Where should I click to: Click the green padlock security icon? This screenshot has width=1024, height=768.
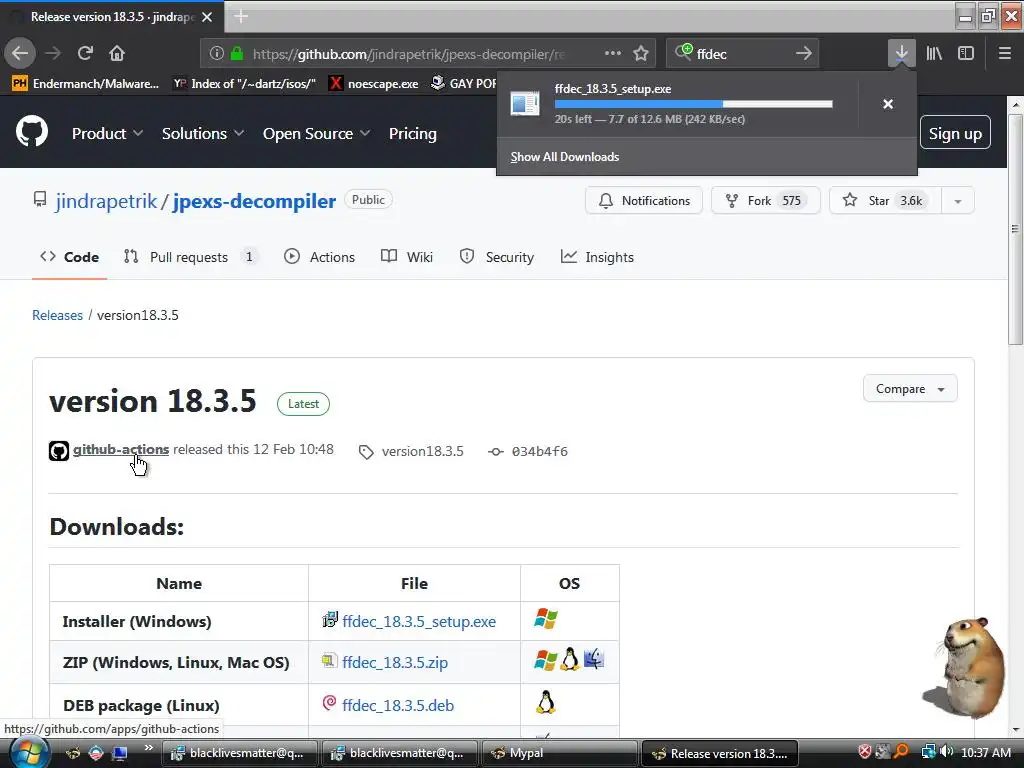pyautogui.click(x=237, y=54)
